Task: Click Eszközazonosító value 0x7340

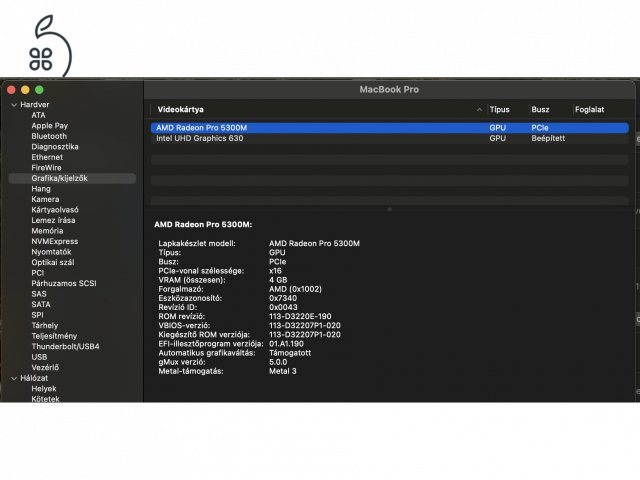Action: [x=283, y=298]
